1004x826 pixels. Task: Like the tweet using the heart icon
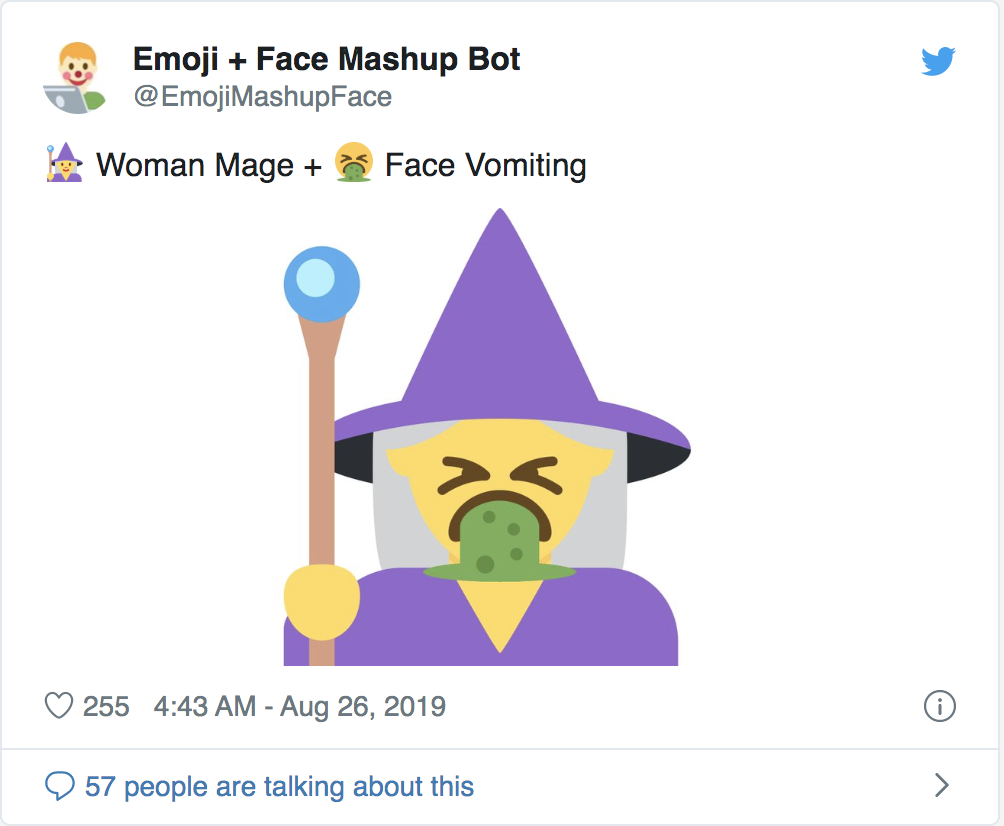[60, 706]
